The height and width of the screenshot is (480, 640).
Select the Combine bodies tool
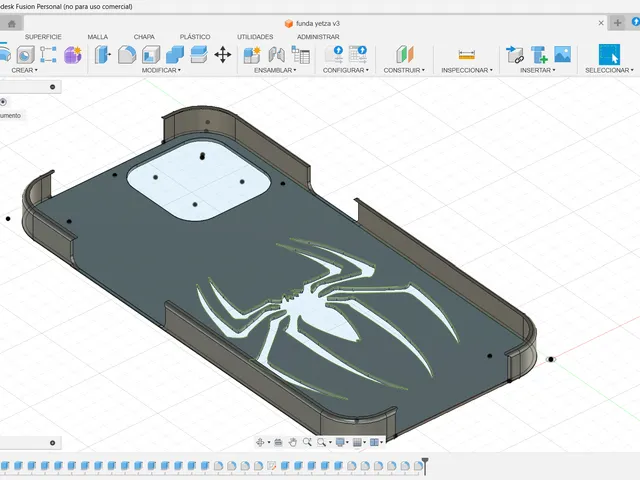coord(175,55)
